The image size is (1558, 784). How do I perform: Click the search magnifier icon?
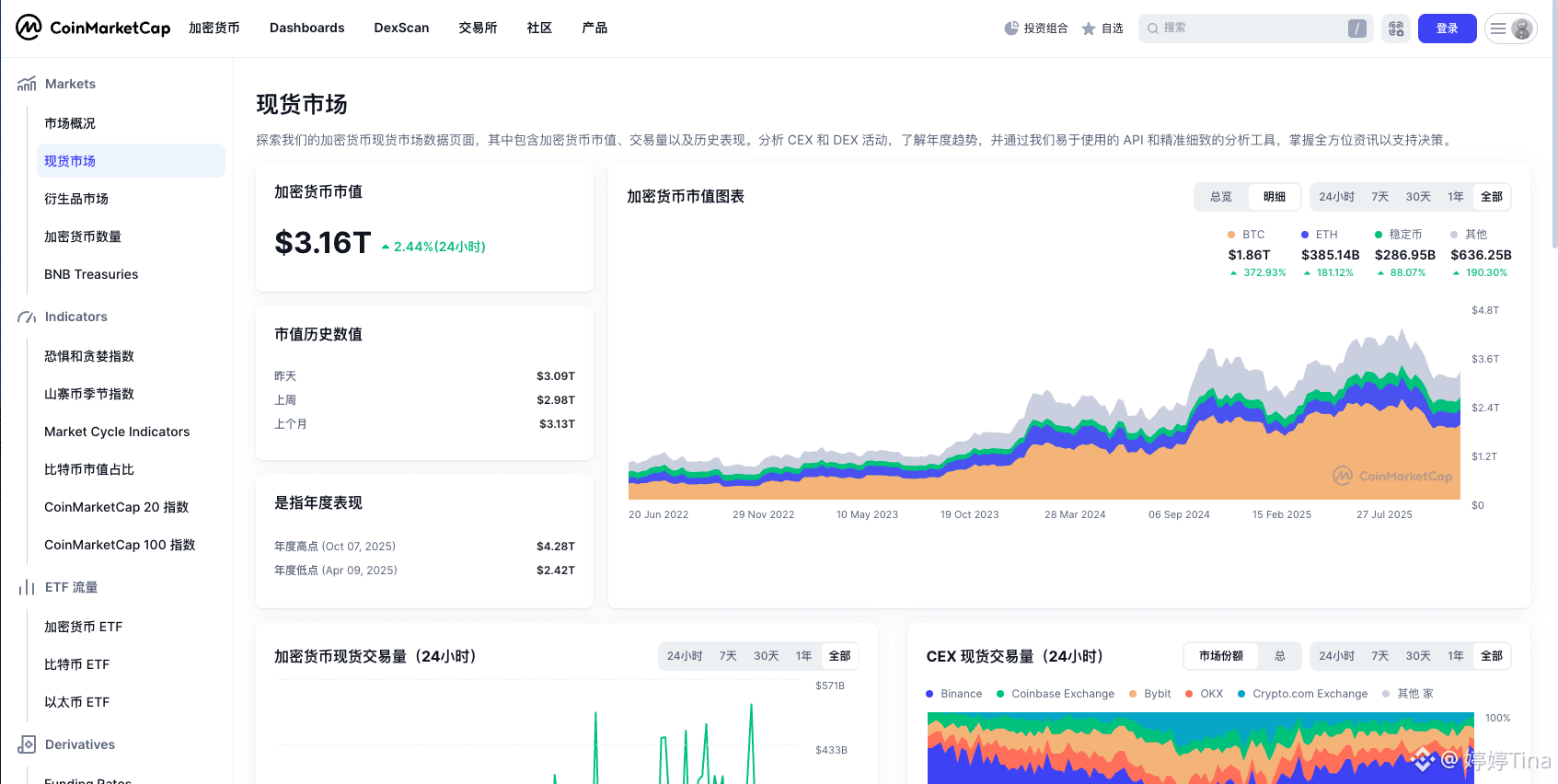click(x=1153, y=29)
